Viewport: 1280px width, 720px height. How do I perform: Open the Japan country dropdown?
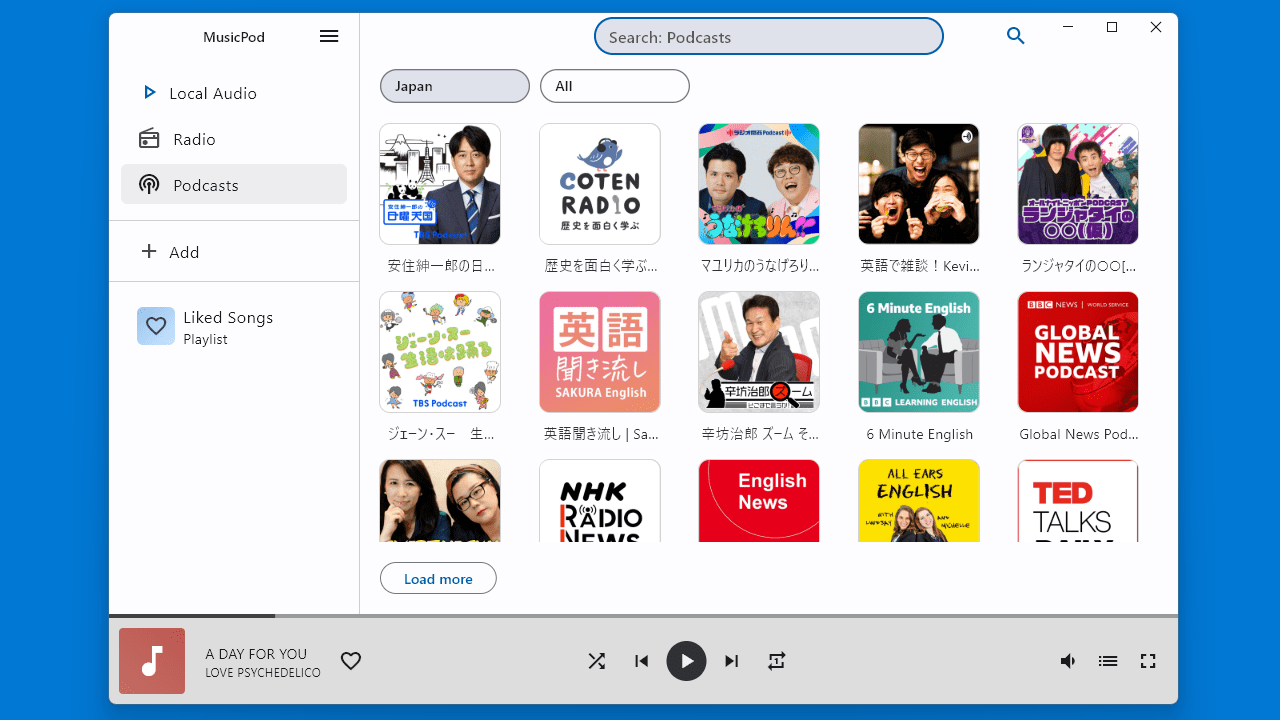pos(455,86)
